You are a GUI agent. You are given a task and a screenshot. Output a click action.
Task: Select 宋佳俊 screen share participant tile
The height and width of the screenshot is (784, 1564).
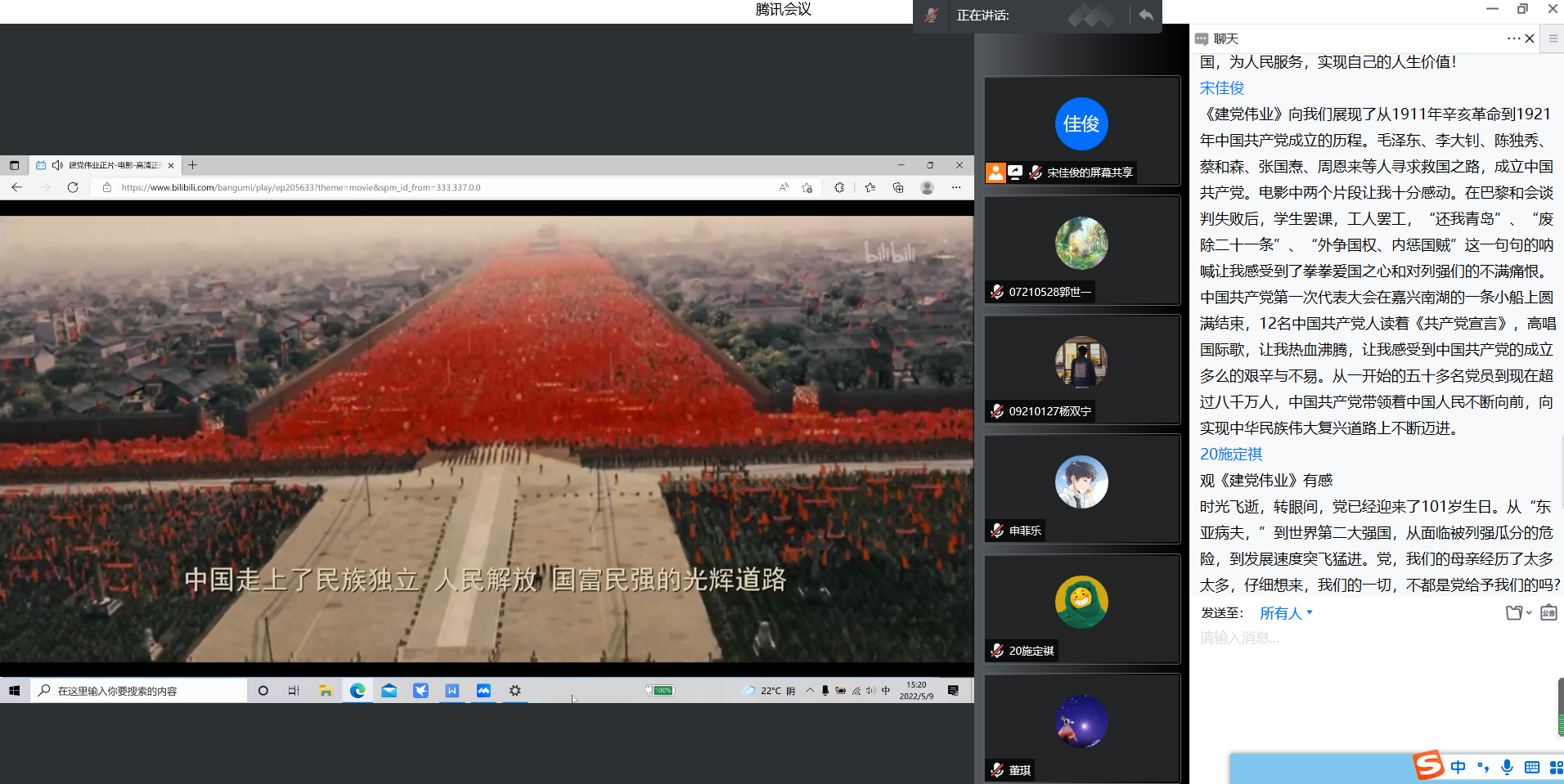point(1081,131)
